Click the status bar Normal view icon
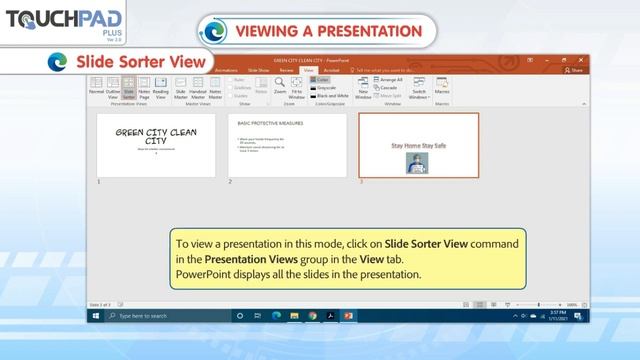 [x=466, y=305]
